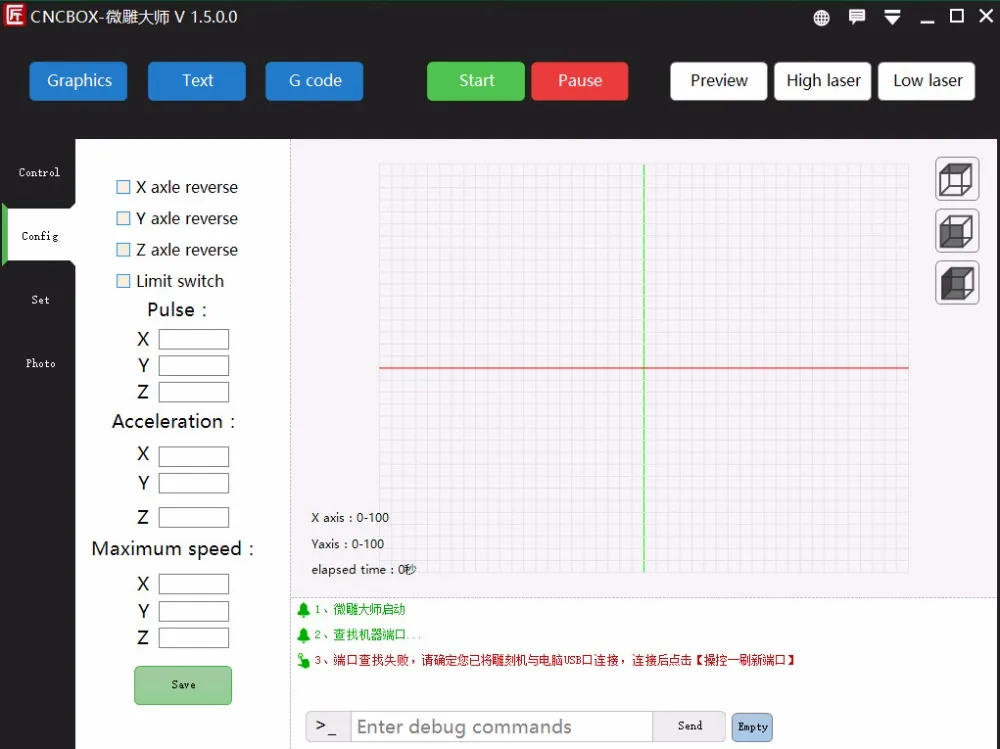Focus the Maximum speed Y input field

(x=194, y=611)
